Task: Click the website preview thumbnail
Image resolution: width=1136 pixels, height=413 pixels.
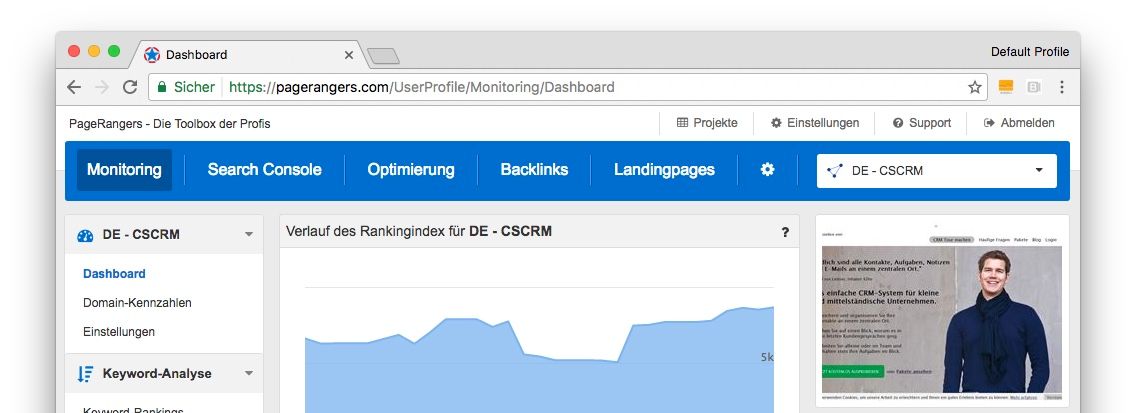Action: (x=942, y=312)
